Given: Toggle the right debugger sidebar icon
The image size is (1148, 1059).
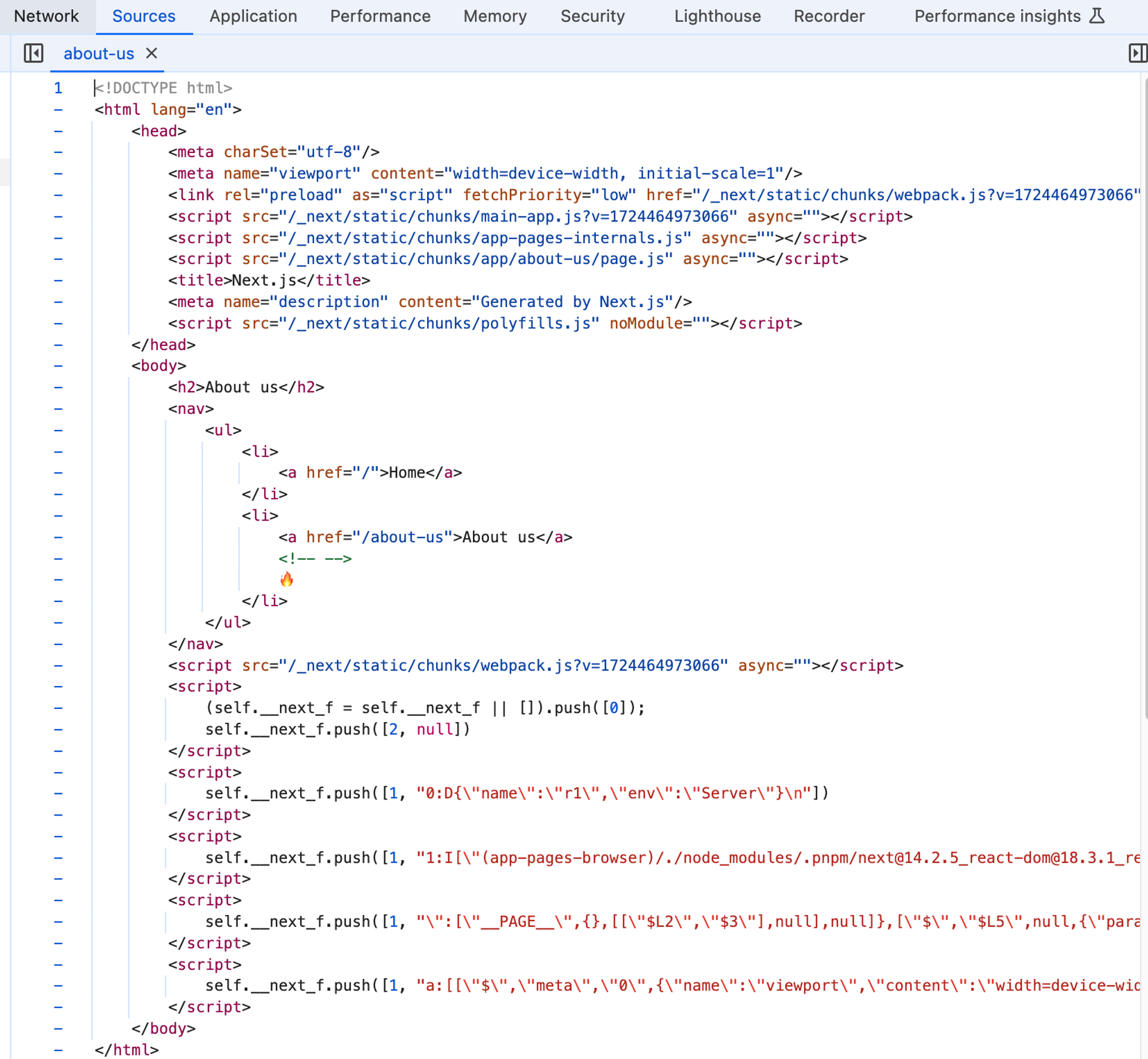Looking at the screenshot, I should click(x=1137, y=53).
